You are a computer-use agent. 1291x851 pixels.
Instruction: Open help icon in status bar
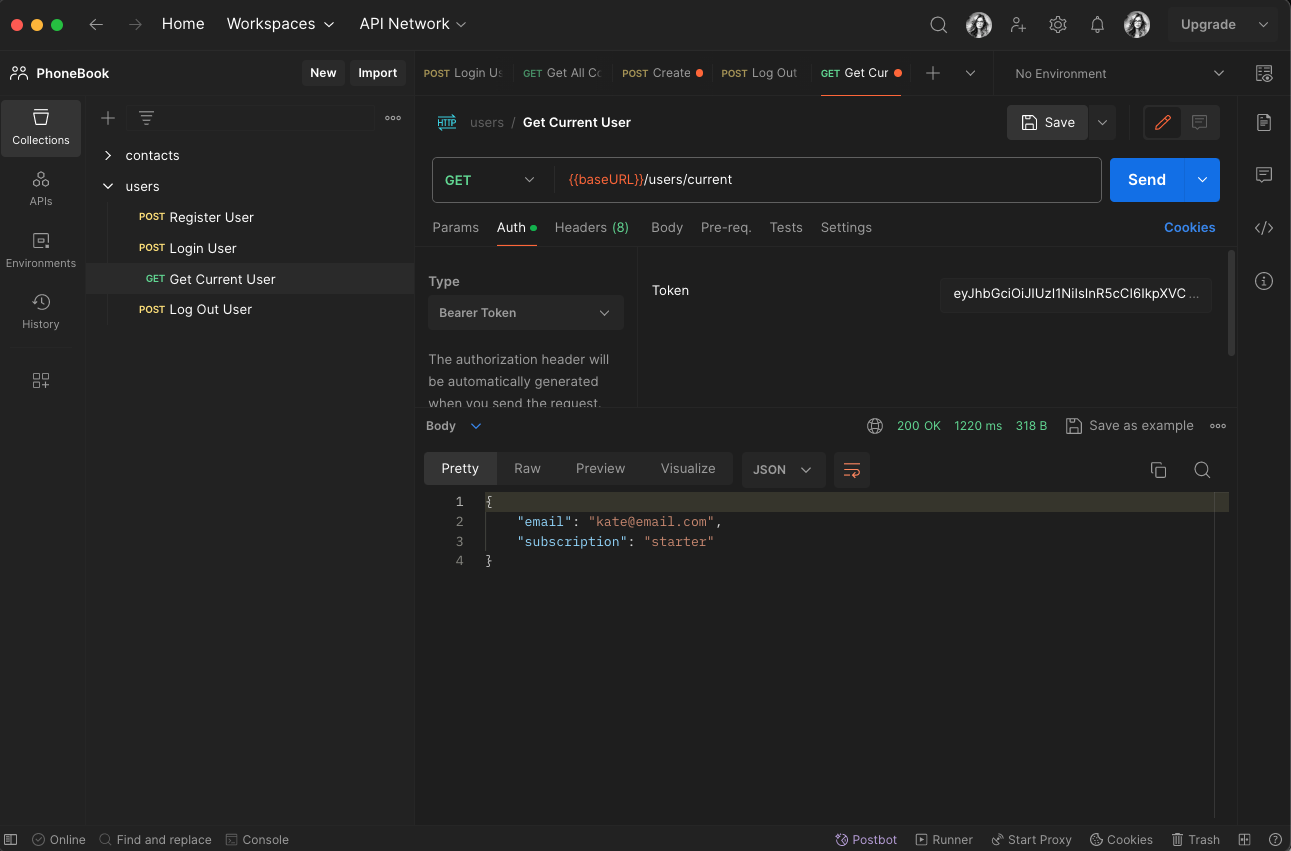pos(1275,840)
